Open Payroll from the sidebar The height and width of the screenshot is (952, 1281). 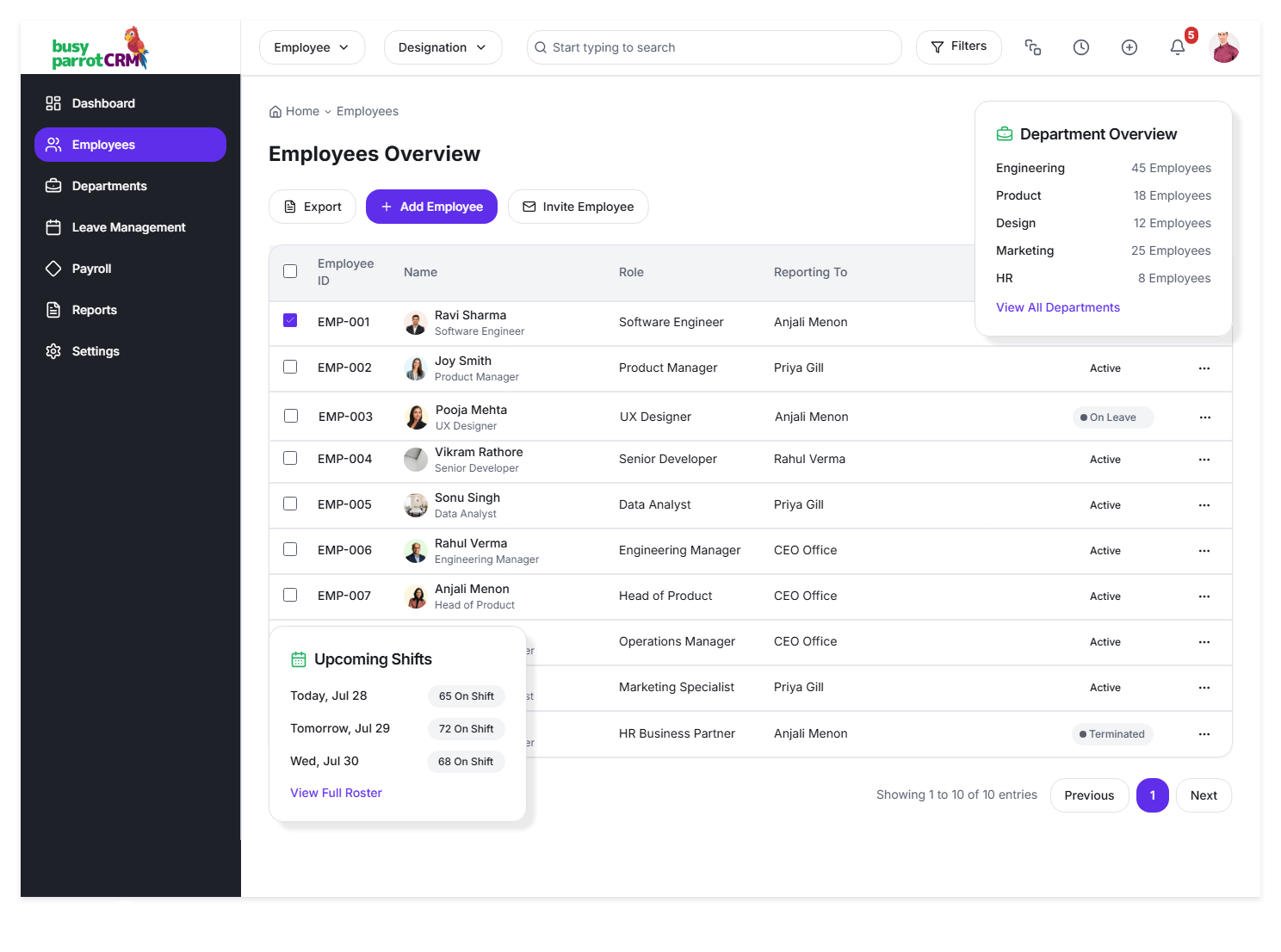(91, 269)
